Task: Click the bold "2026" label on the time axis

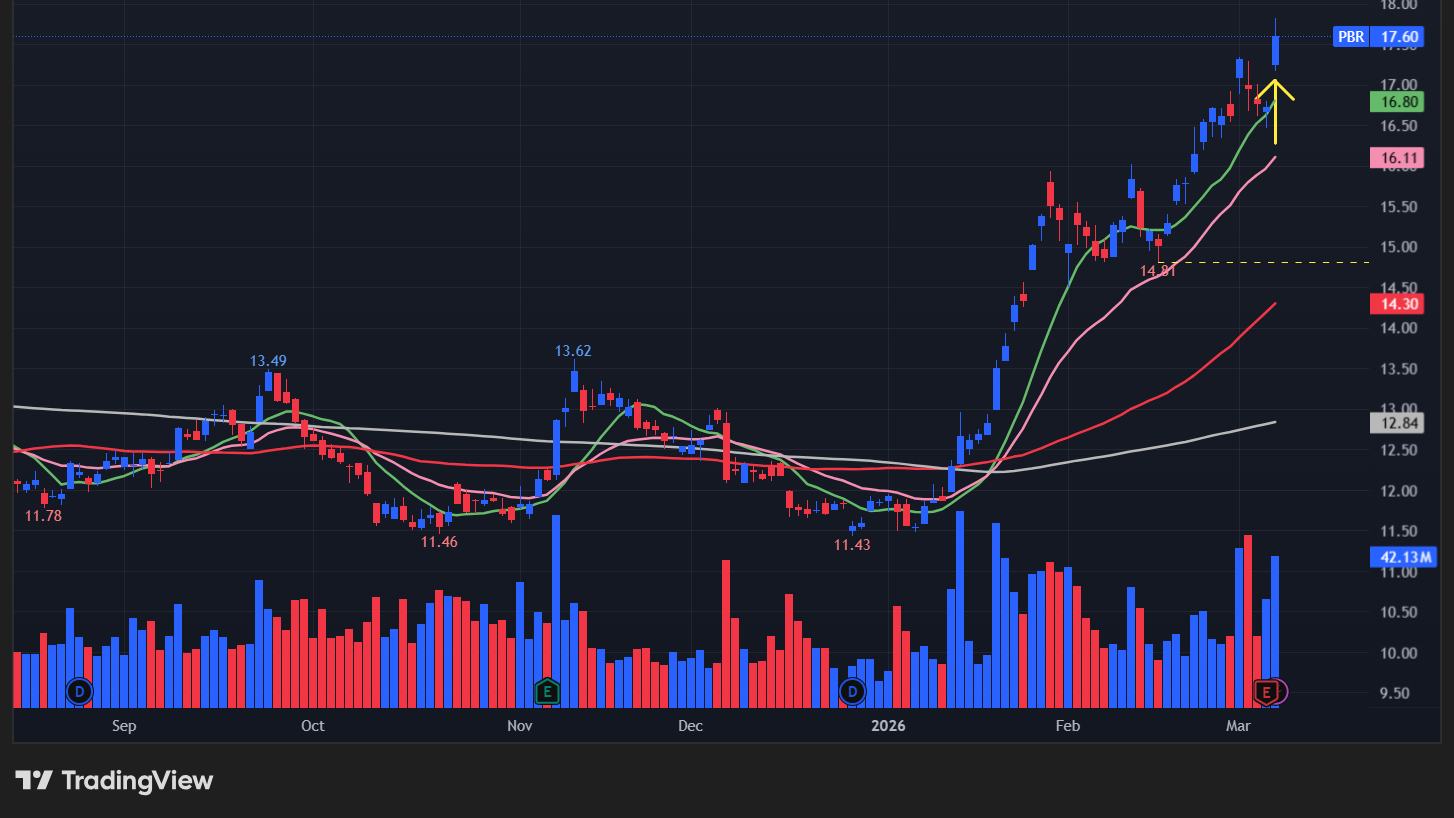Action: (888, 726)
